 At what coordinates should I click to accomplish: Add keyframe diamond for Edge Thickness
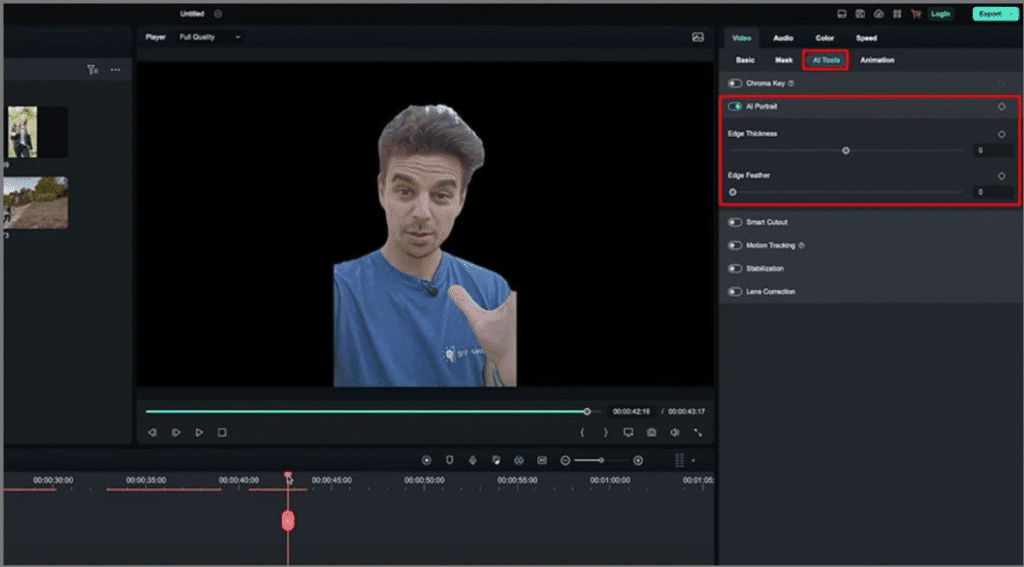coord(1002,135)
